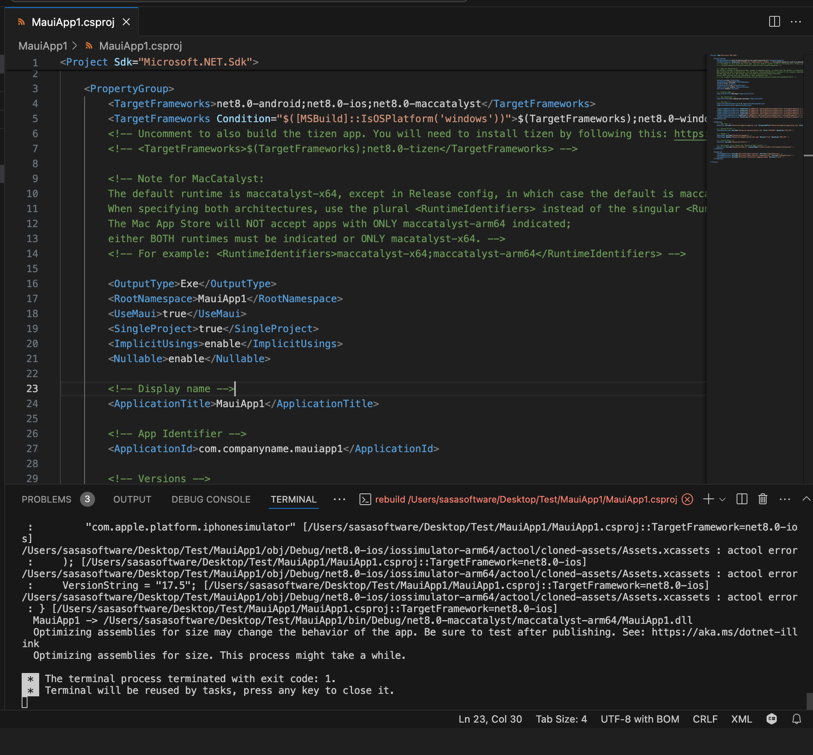Click MauiApp1.csproj in the breadcrumb

pyautogui.click(x=141, y=46)
